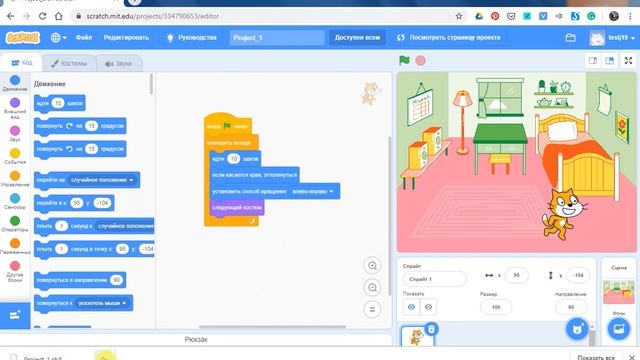Select Другие блоки category
Viewport: 640px width, 360px height.
[x=15, y=271]
